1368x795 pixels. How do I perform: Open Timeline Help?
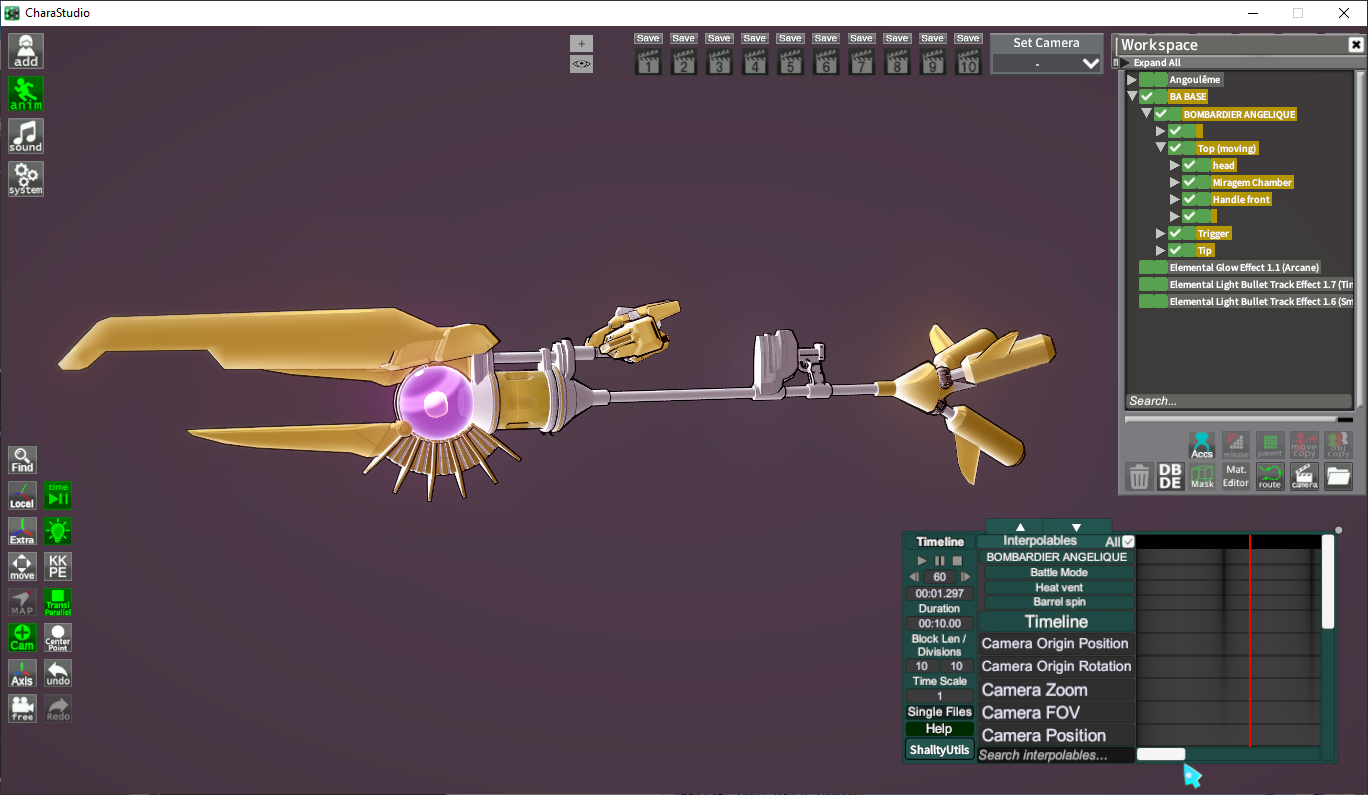tap(939, 729)
